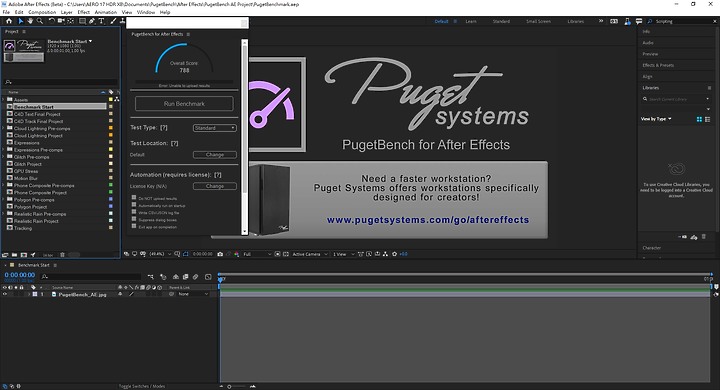
Task: Open the 1 View layout dropdown
Action: 343,254
